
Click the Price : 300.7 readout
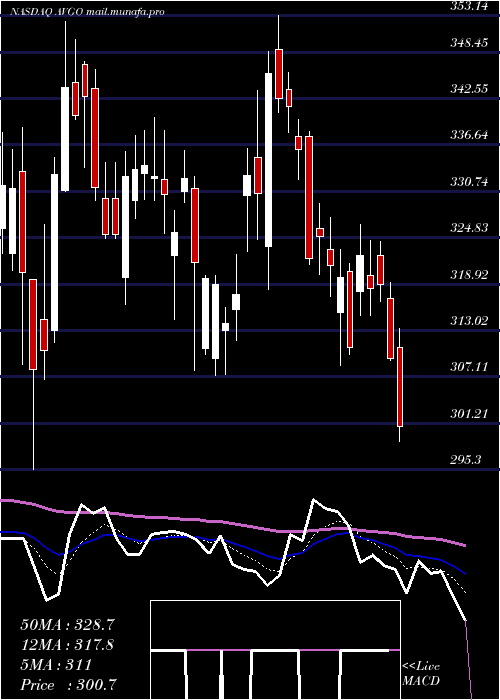[69, 685]
